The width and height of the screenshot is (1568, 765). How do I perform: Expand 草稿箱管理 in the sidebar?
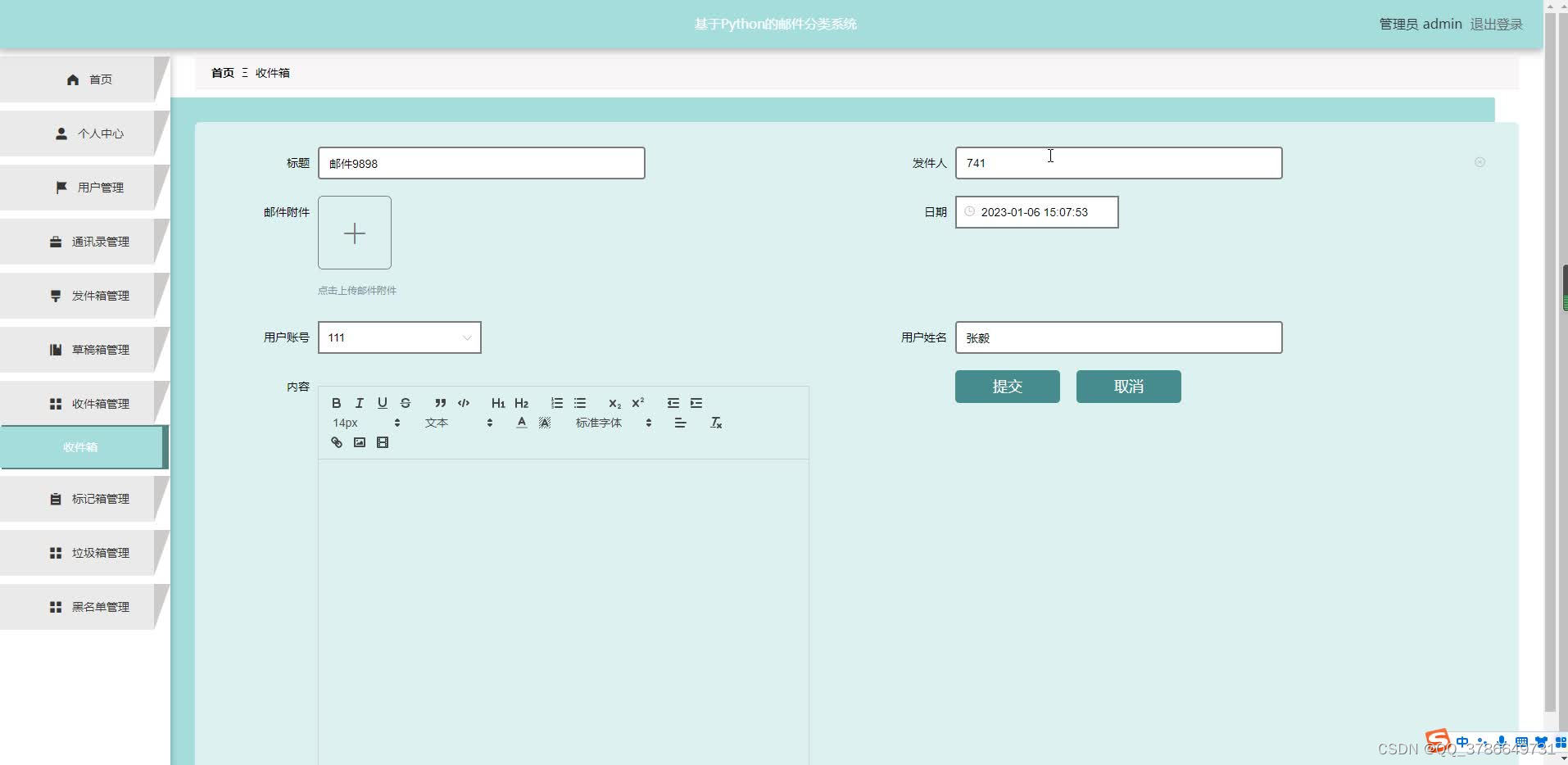coord(84,350)
